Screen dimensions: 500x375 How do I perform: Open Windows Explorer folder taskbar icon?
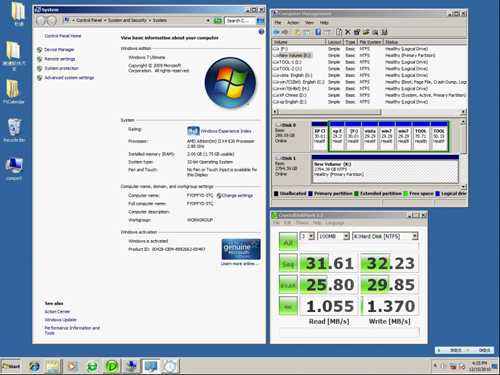point(53,366)
